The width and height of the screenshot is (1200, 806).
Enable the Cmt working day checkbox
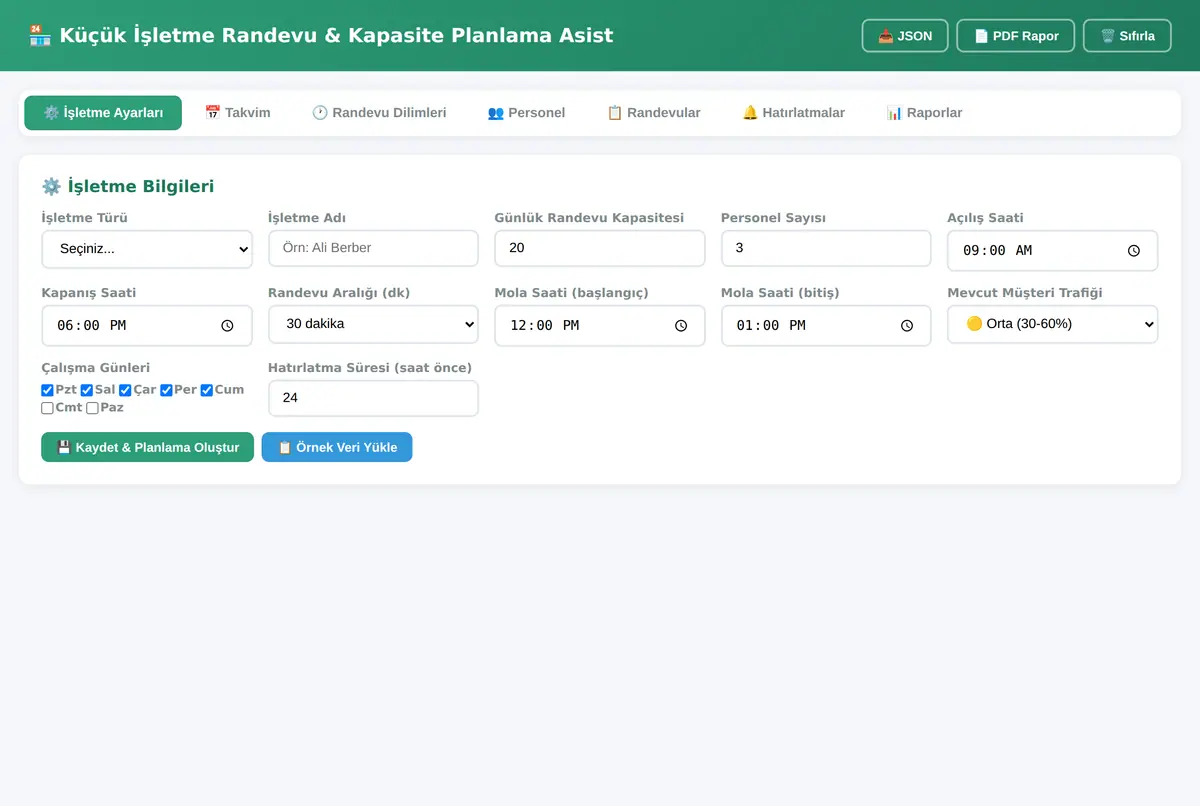click(47, 408)
